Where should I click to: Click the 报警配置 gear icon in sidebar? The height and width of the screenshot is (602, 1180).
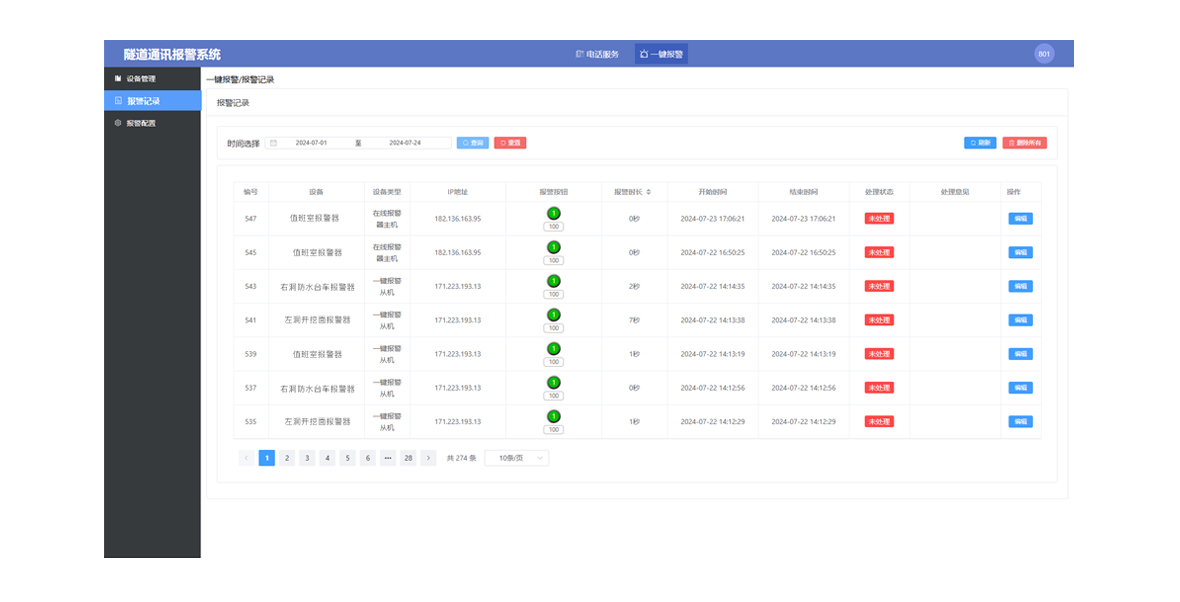[118, 123]
